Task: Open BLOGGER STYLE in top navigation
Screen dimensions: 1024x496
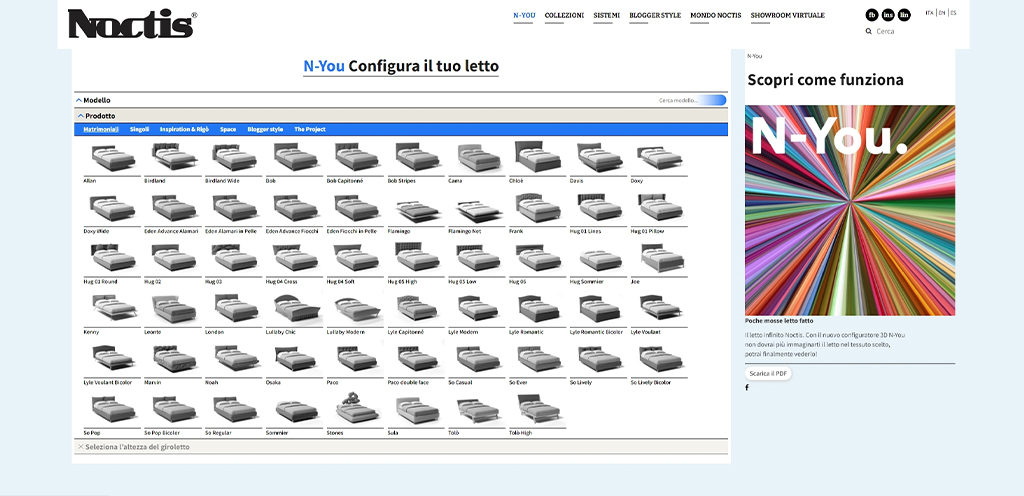Action: tap(655, 15)
